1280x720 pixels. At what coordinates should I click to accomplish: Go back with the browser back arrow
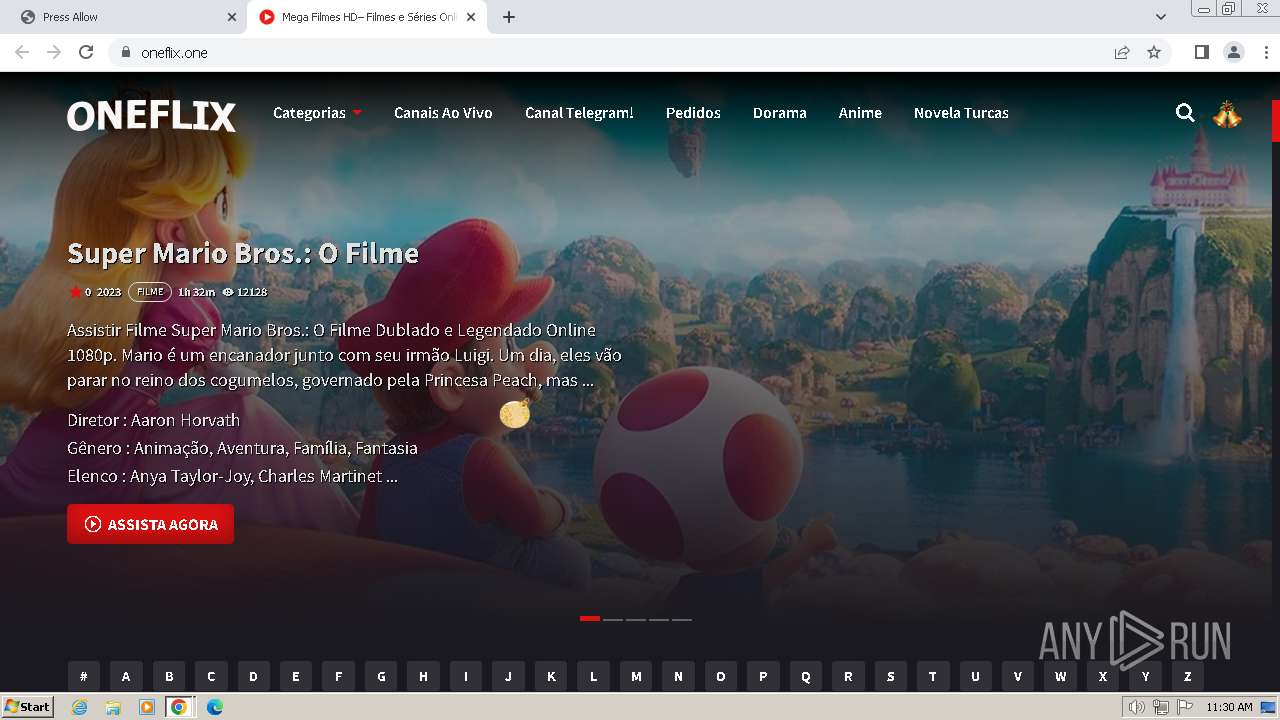[22, 52]
